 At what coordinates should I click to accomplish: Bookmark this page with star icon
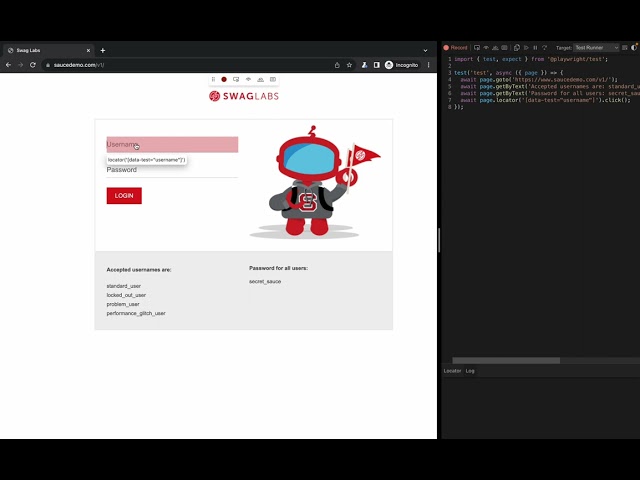coord(349,65)
